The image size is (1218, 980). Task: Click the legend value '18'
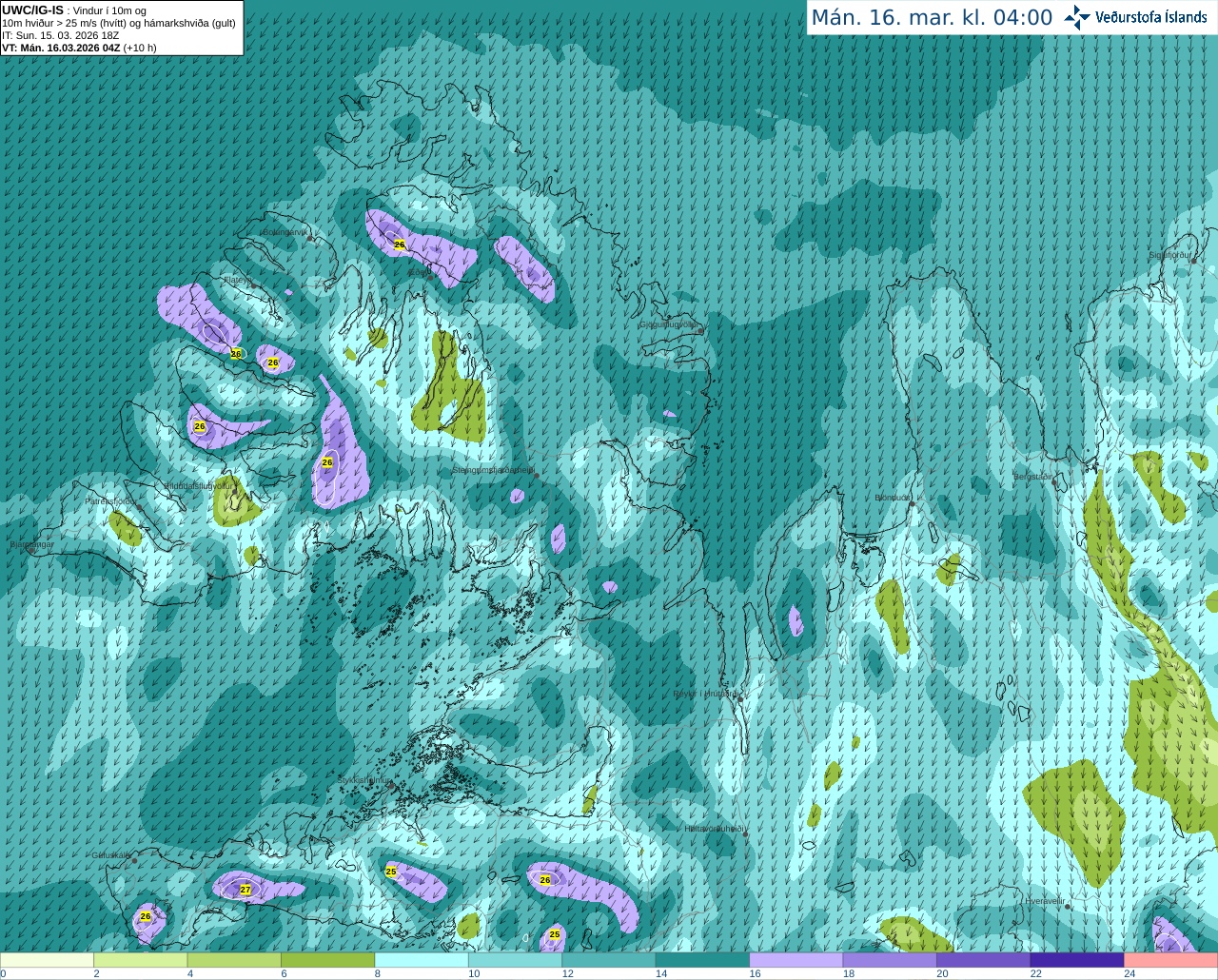(849, 973)
